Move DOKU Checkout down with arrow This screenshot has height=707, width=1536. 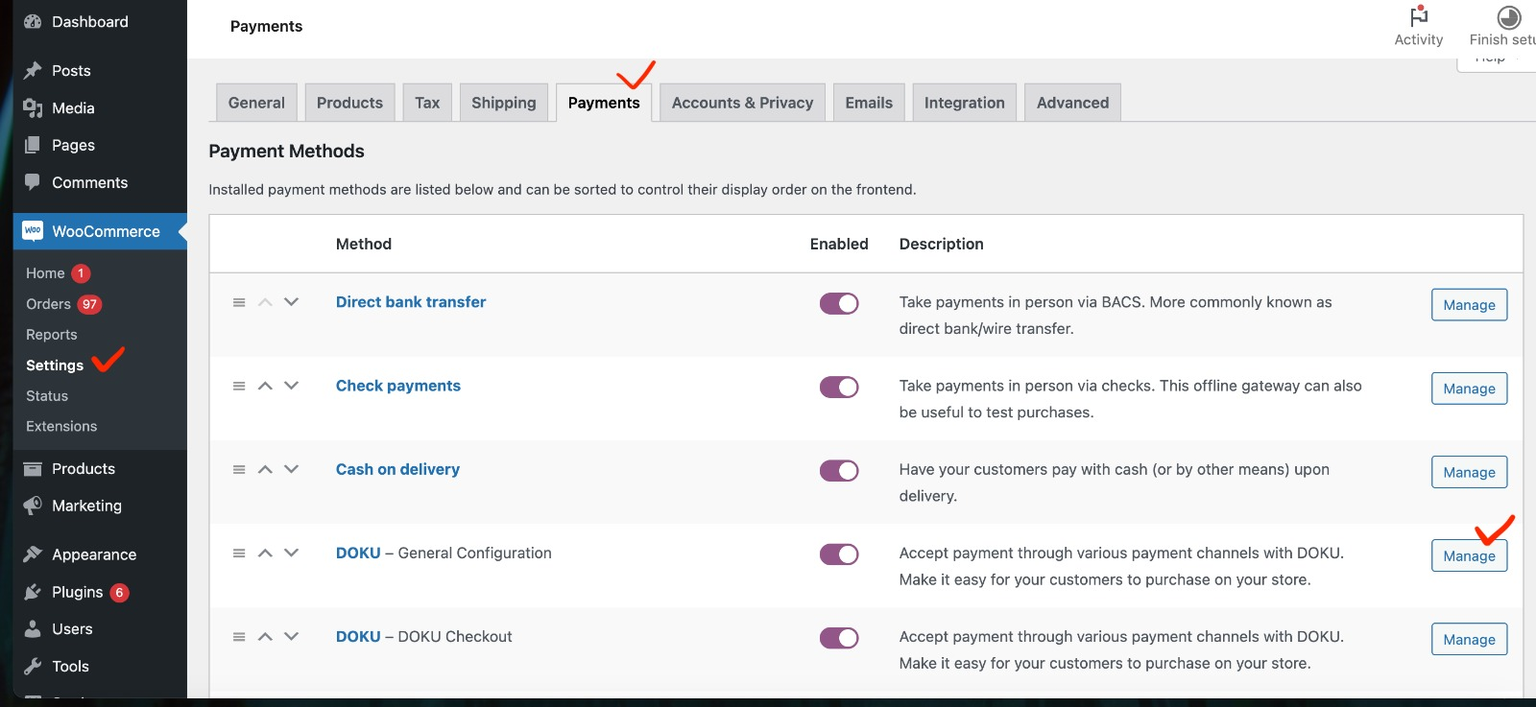[x=291, y=636]
